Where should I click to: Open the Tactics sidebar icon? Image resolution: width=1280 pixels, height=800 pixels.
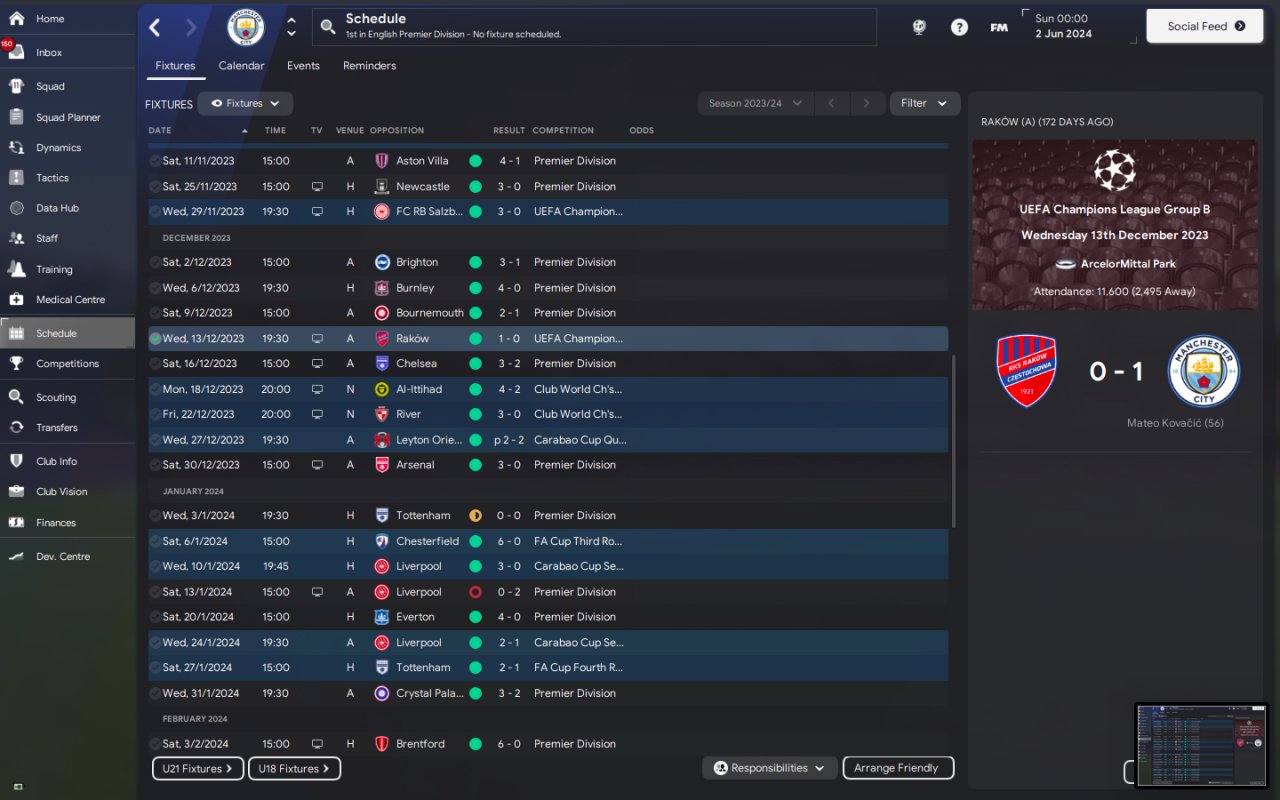16,178
